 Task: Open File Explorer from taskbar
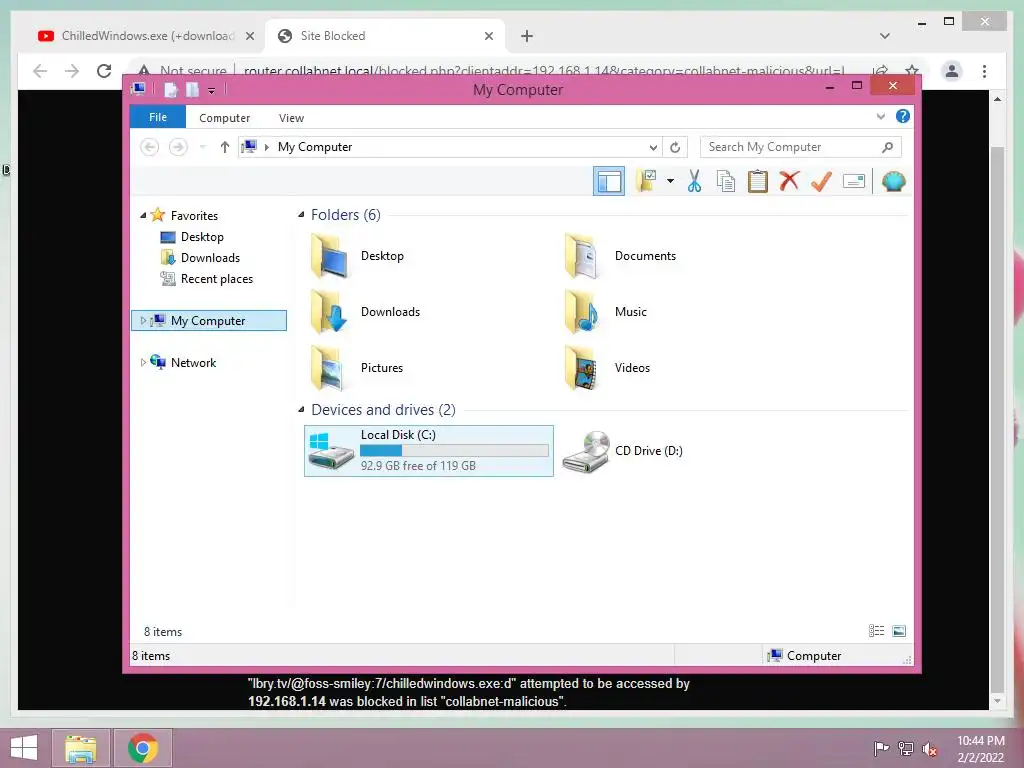80,748
